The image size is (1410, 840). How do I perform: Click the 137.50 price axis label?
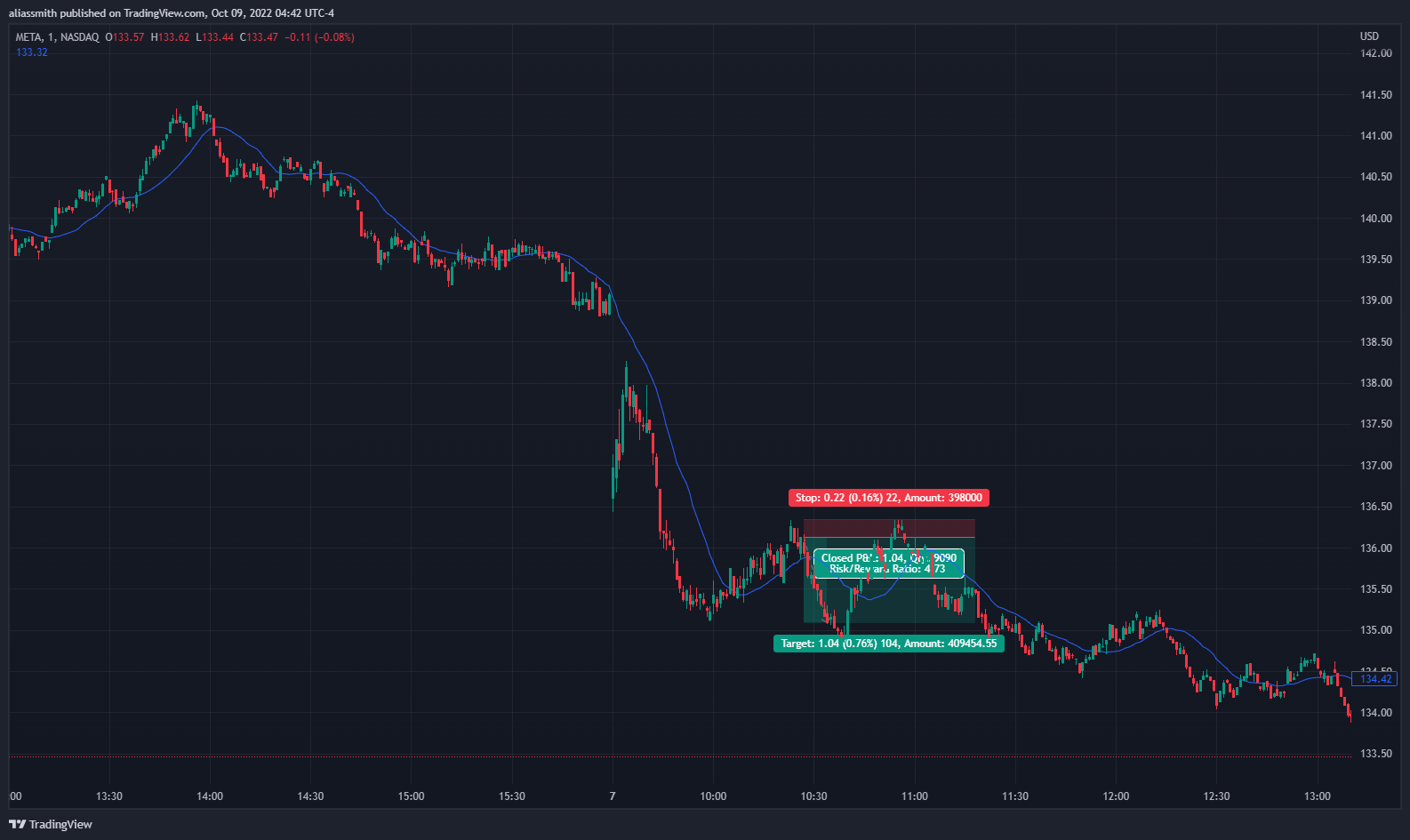tap(1376, 424)
